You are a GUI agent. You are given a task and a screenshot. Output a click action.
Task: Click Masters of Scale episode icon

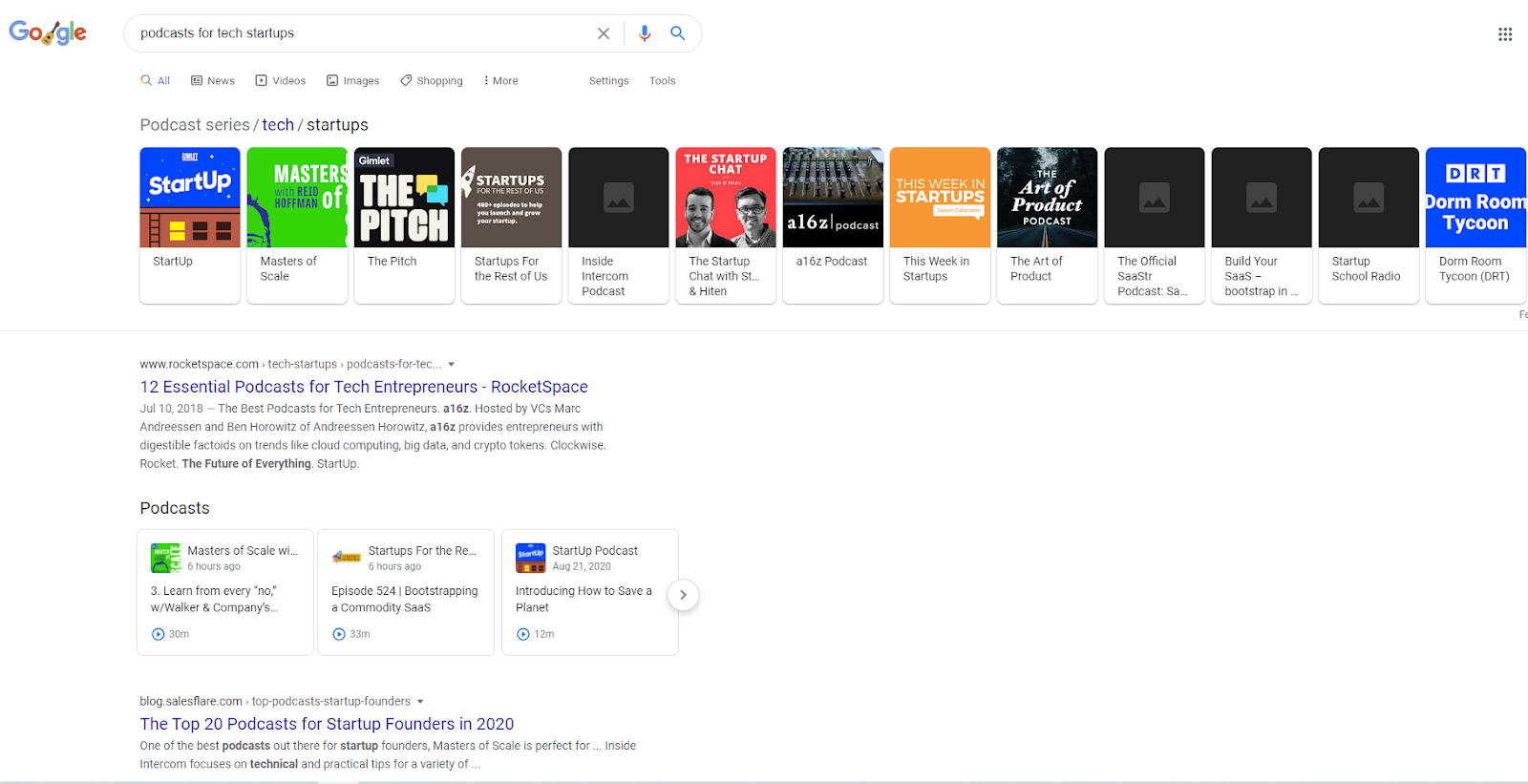click(x=165, y=558)
